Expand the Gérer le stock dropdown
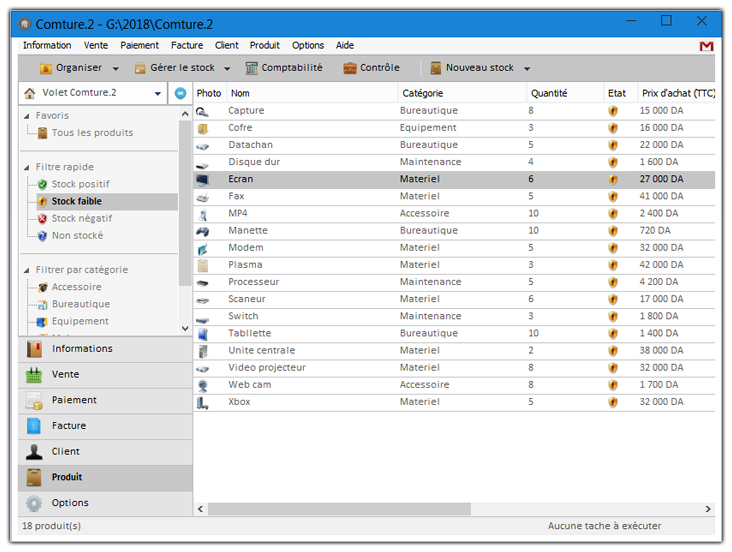Image resolution: width=732 pixels, height=552 pixels. (228, 69)
